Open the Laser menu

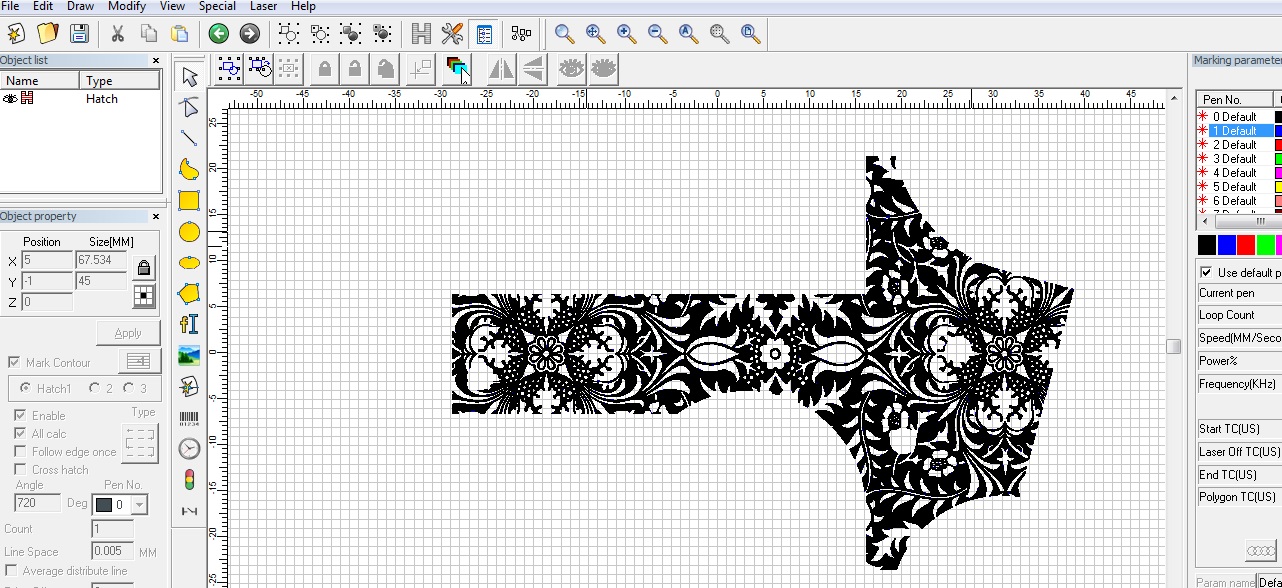263,6
